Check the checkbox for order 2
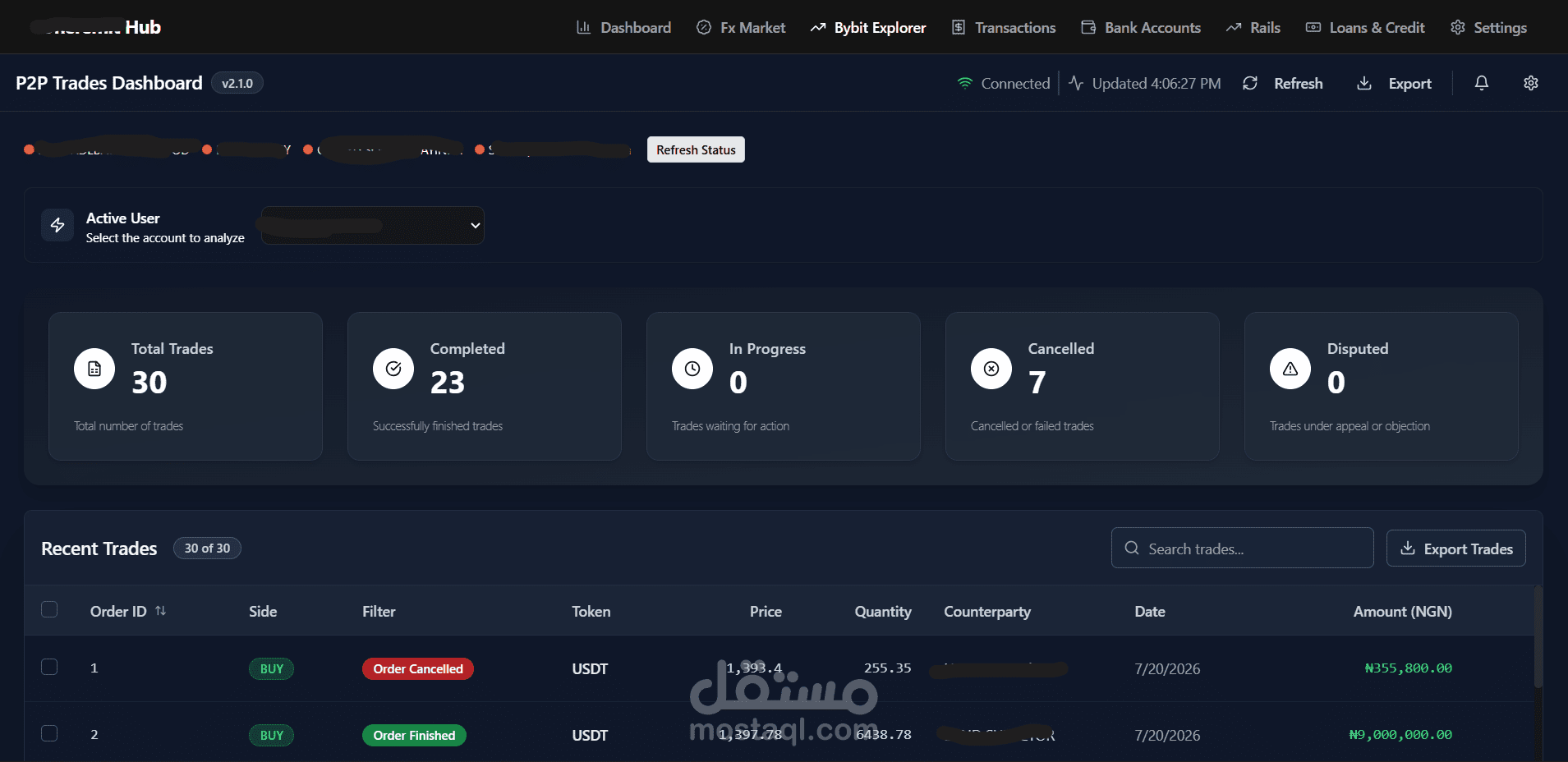 (49, 733)
